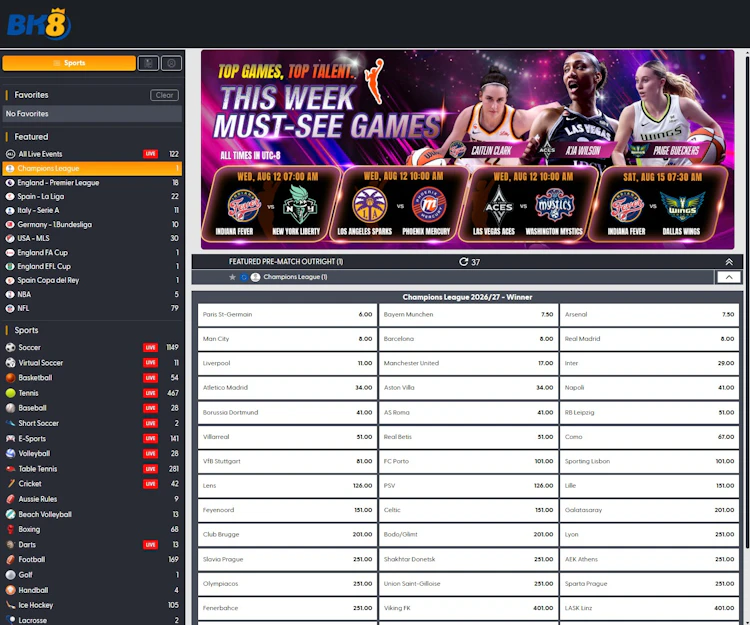
Task: Open England FA Cup
Action: tap(92, 252)
